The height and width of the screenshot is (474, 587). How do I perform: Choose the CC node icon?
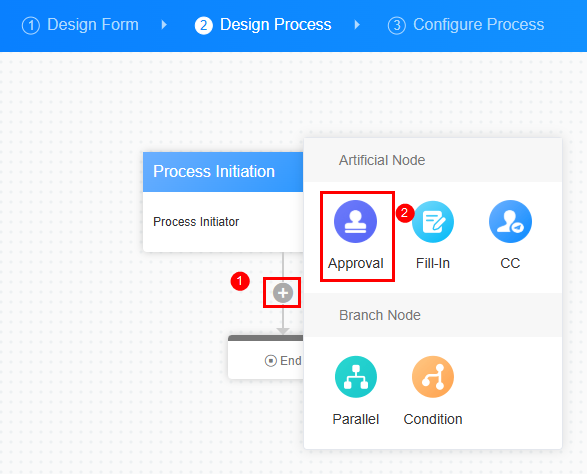coord(510,221)
